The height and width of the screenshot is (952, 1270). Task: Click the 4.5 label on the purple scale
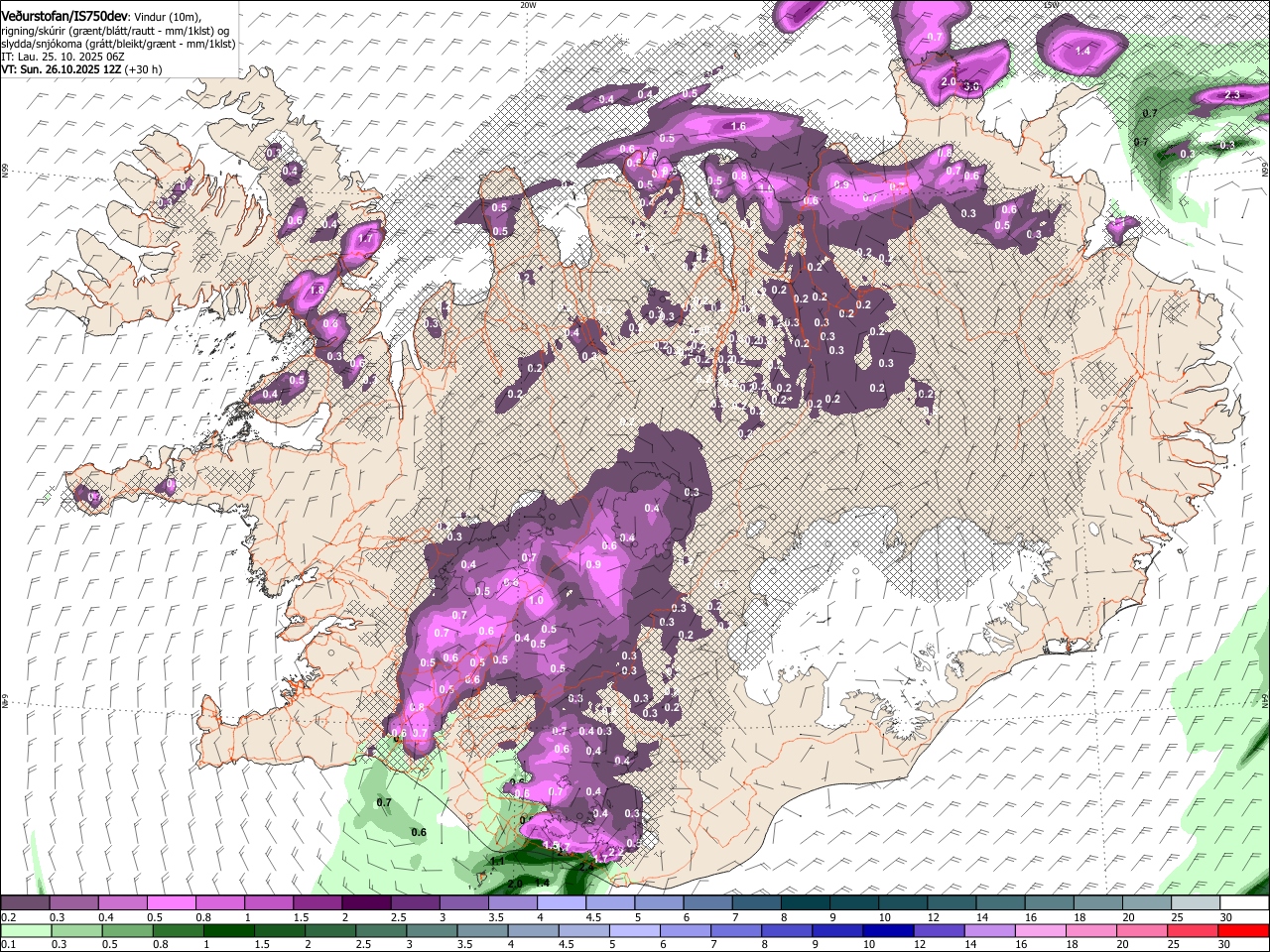pyautogui.click(x=593, y=917)
